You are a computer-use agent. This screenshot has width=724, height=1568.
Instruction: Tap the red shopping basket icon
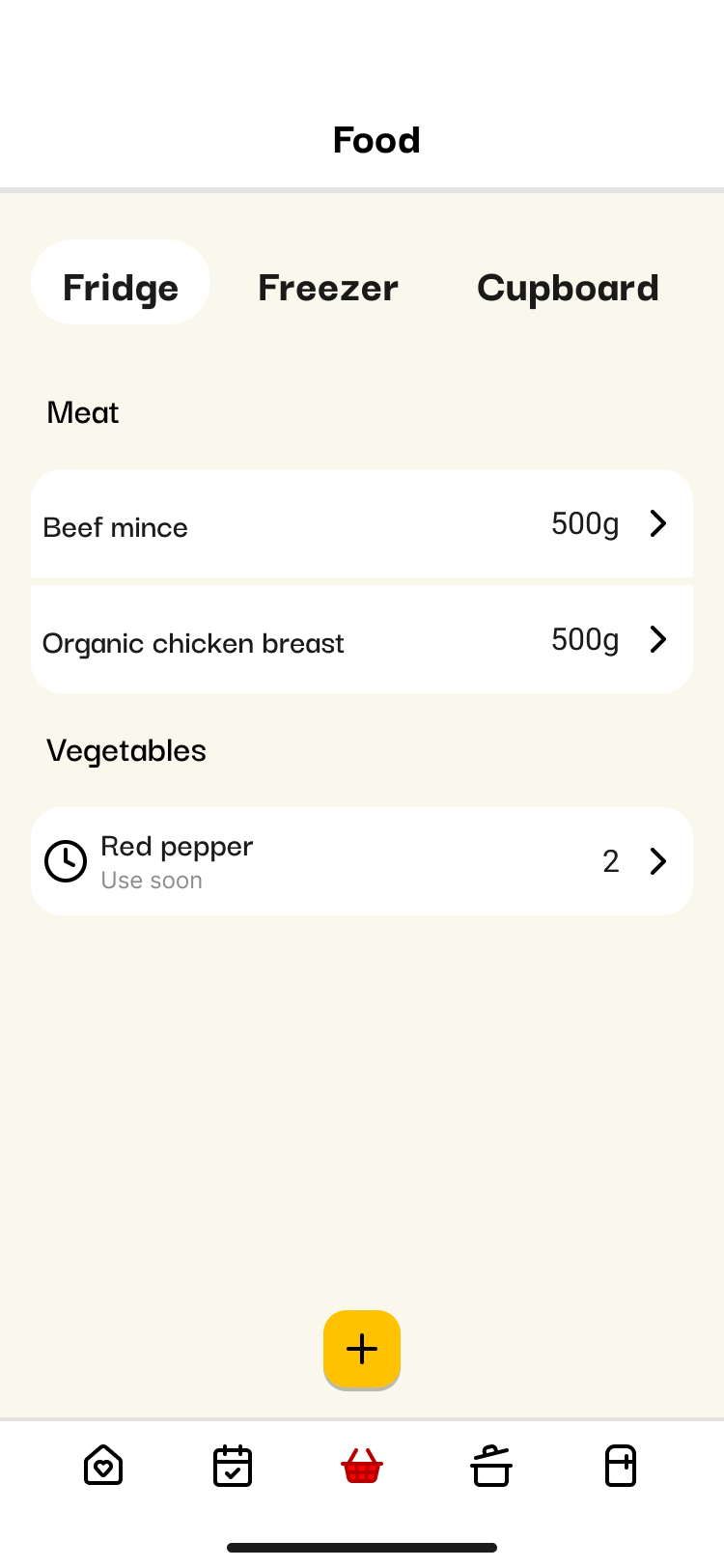click(x=362, y=1466)
